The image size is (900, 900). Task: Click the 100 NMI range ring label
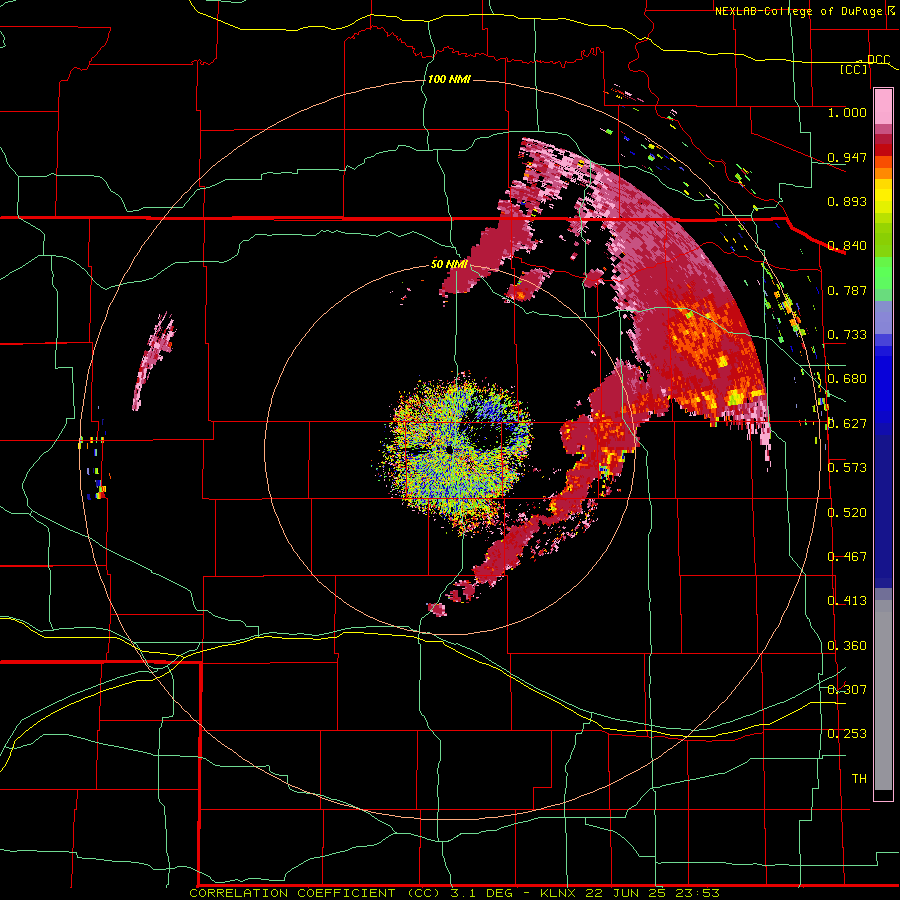click(449, 79)
